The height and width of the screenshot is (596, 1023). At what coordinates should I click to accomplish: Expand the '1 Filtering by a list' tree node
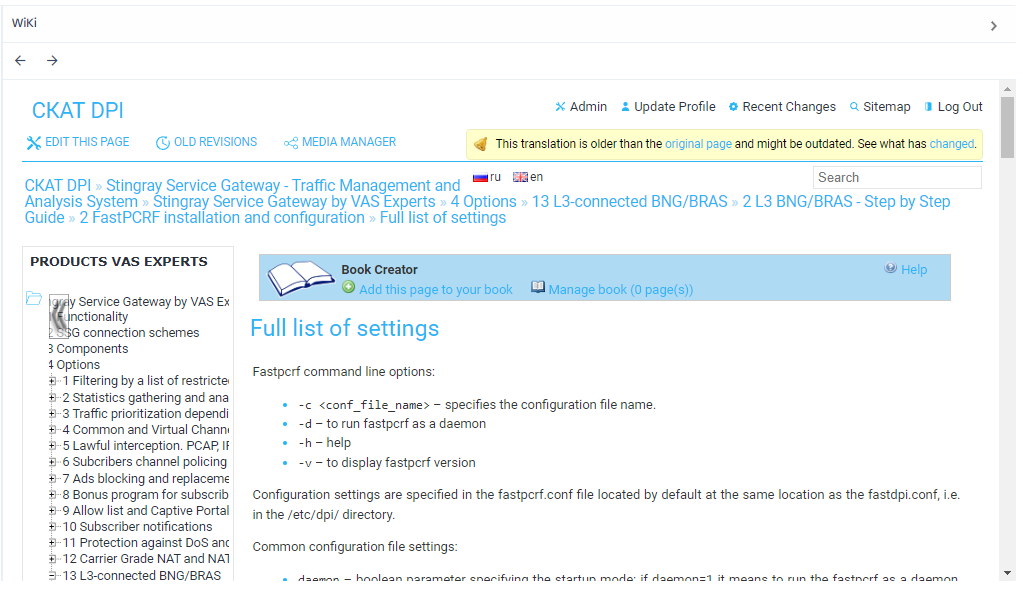(53, 381)
